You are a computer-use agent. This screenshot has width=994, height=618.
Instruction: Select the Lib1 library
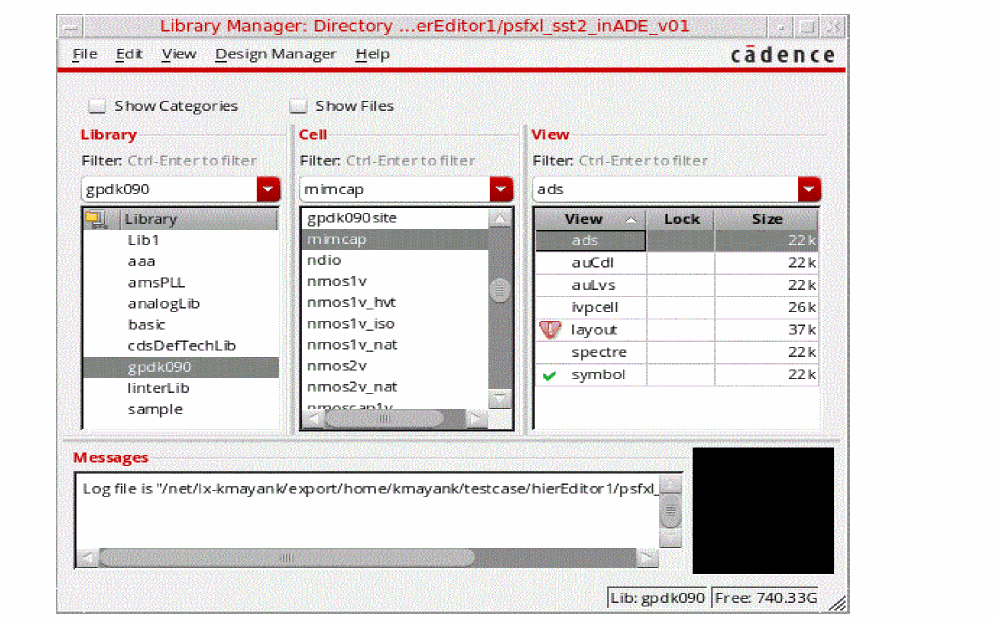[181, 240]
